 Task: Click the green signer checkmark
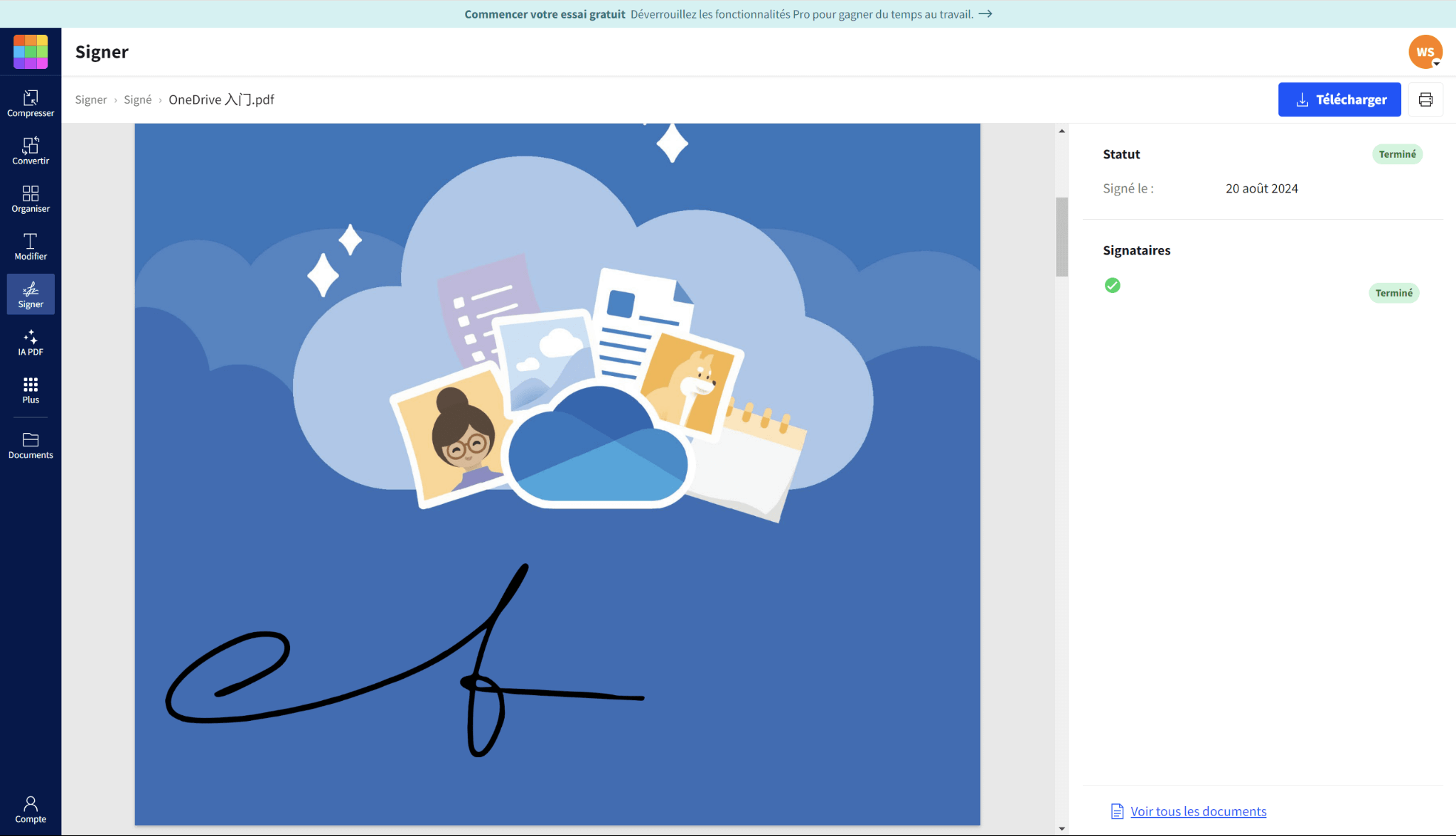click(1112, 285)
